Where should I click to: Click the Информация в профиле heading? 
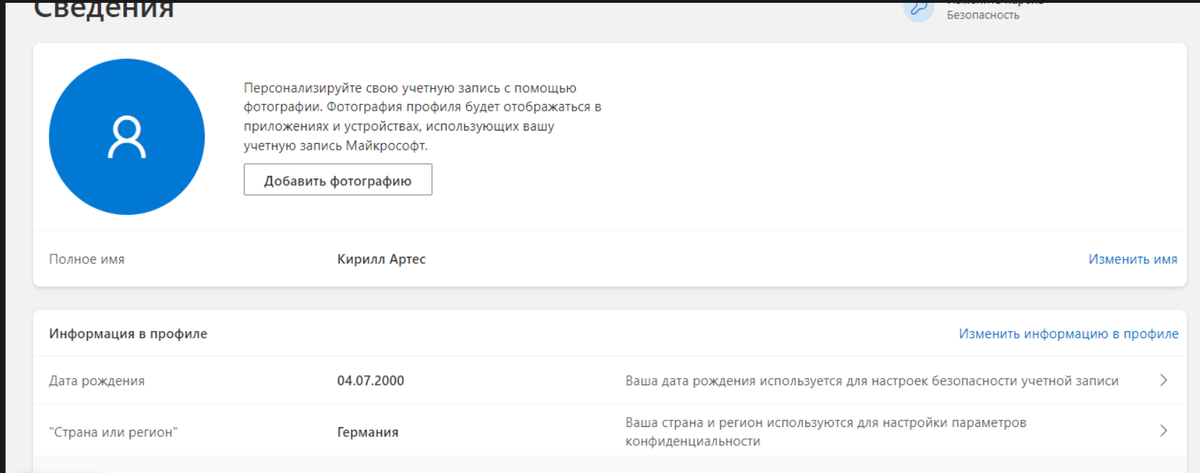[x=128, y=333]
